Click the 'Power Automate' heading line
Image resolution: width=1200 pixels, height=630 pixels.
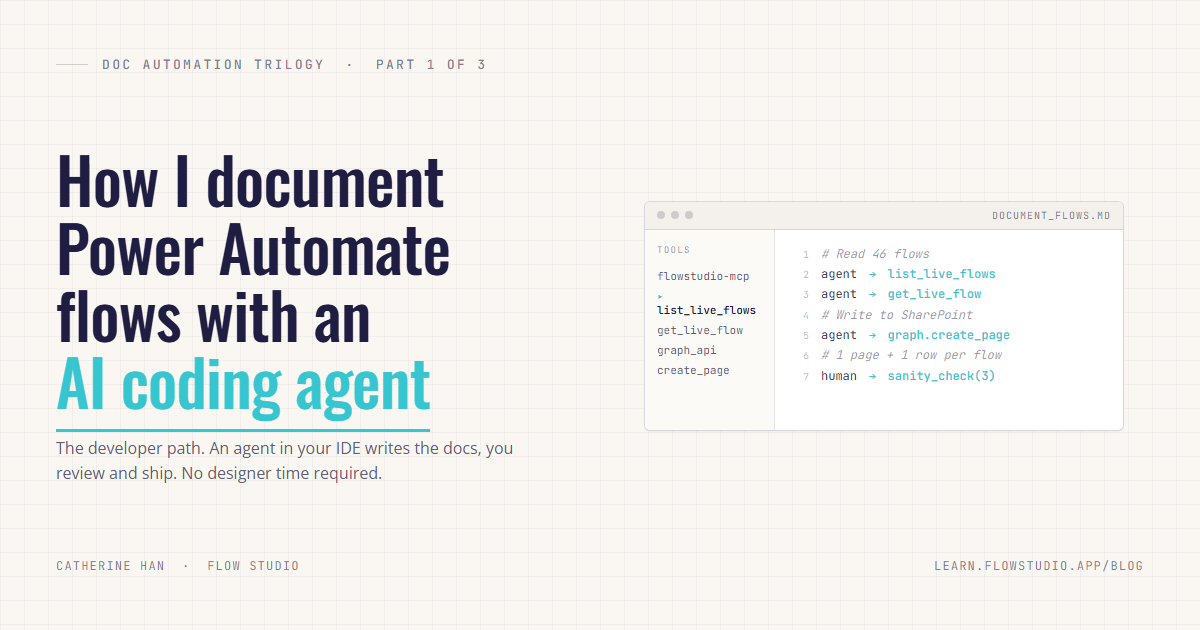click(253, 250)
